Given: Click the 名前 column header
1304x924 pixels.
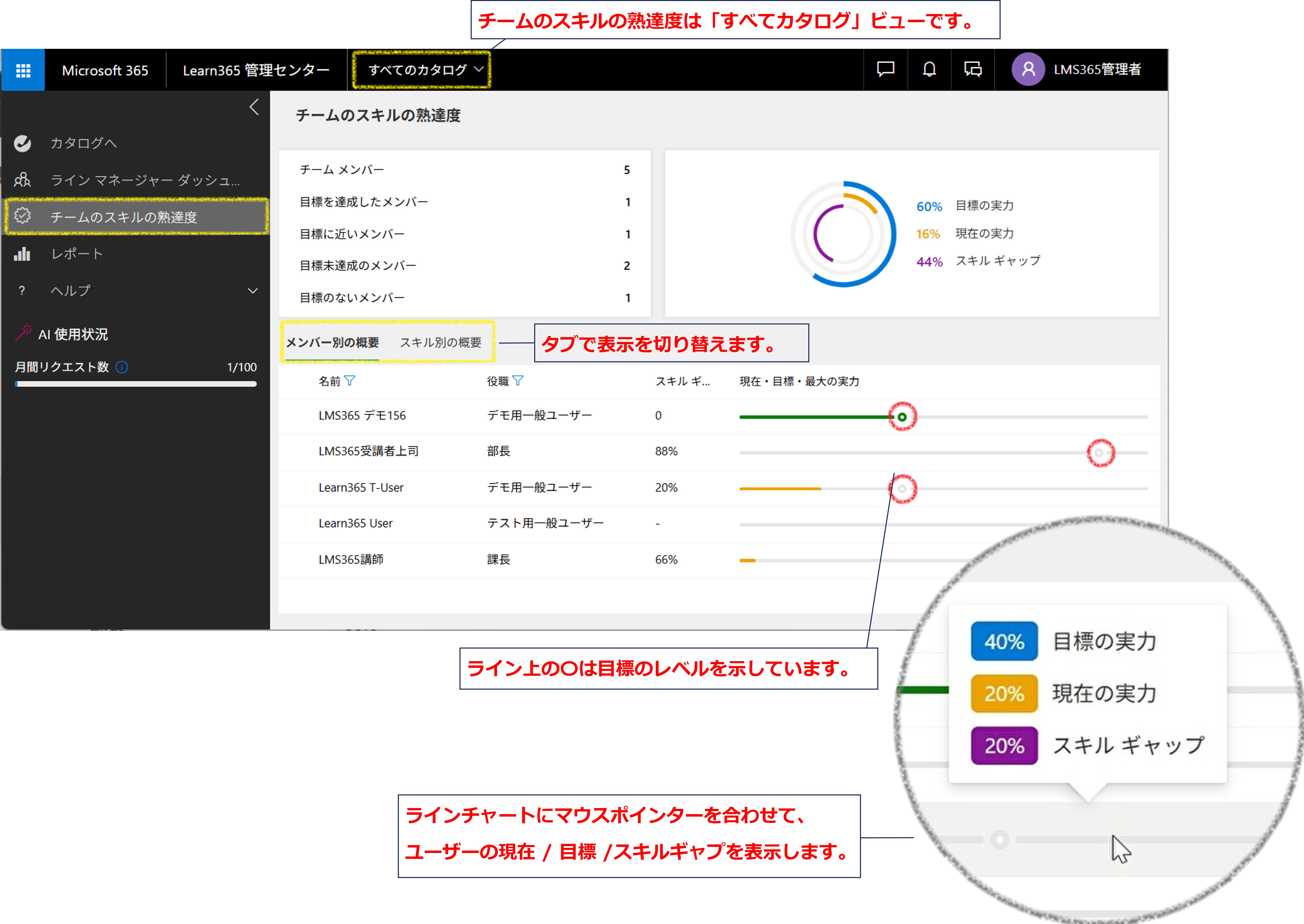Looking at the screenshot, I should [329, 381].
